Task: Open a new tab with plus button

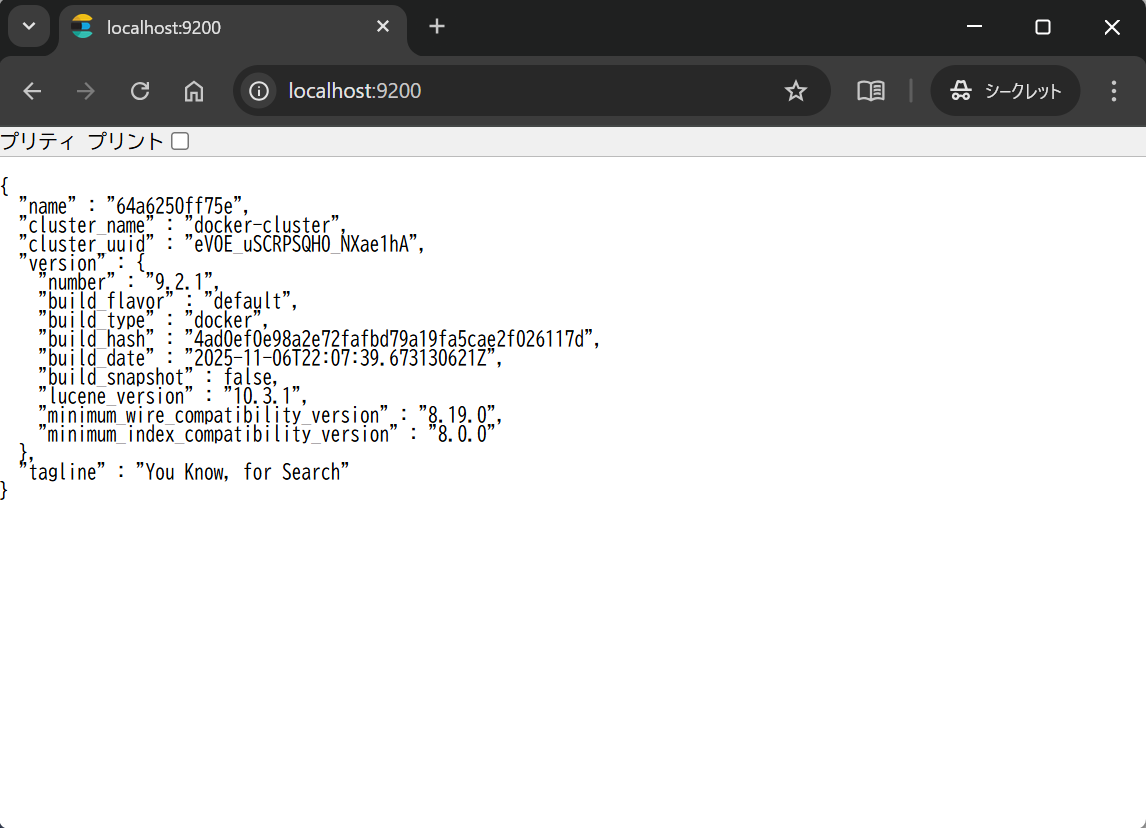Action: pyautogui.click(x=437, y=27)
